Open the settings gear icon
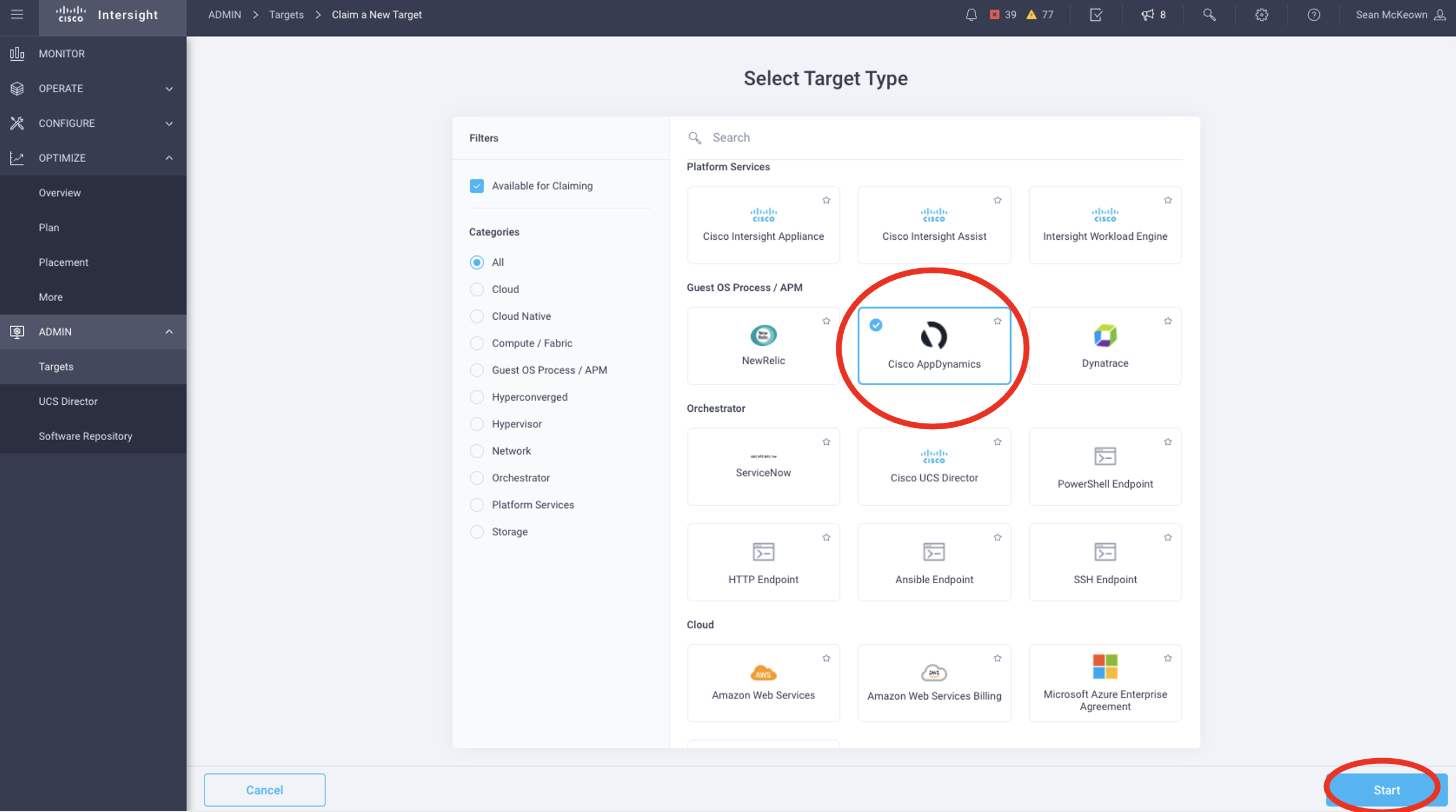 coord(1261,15)
